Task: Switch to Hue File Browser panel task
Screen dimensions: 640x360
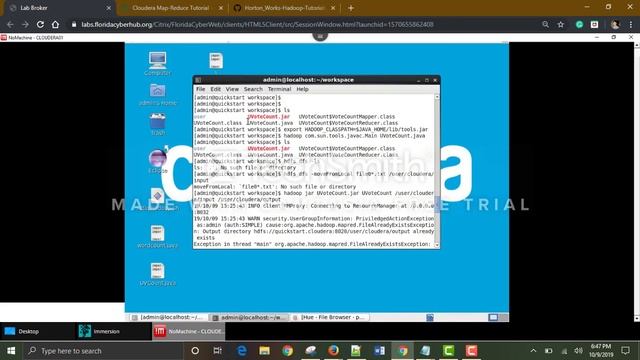Action: pyautogui.click(x=330, y=317)
